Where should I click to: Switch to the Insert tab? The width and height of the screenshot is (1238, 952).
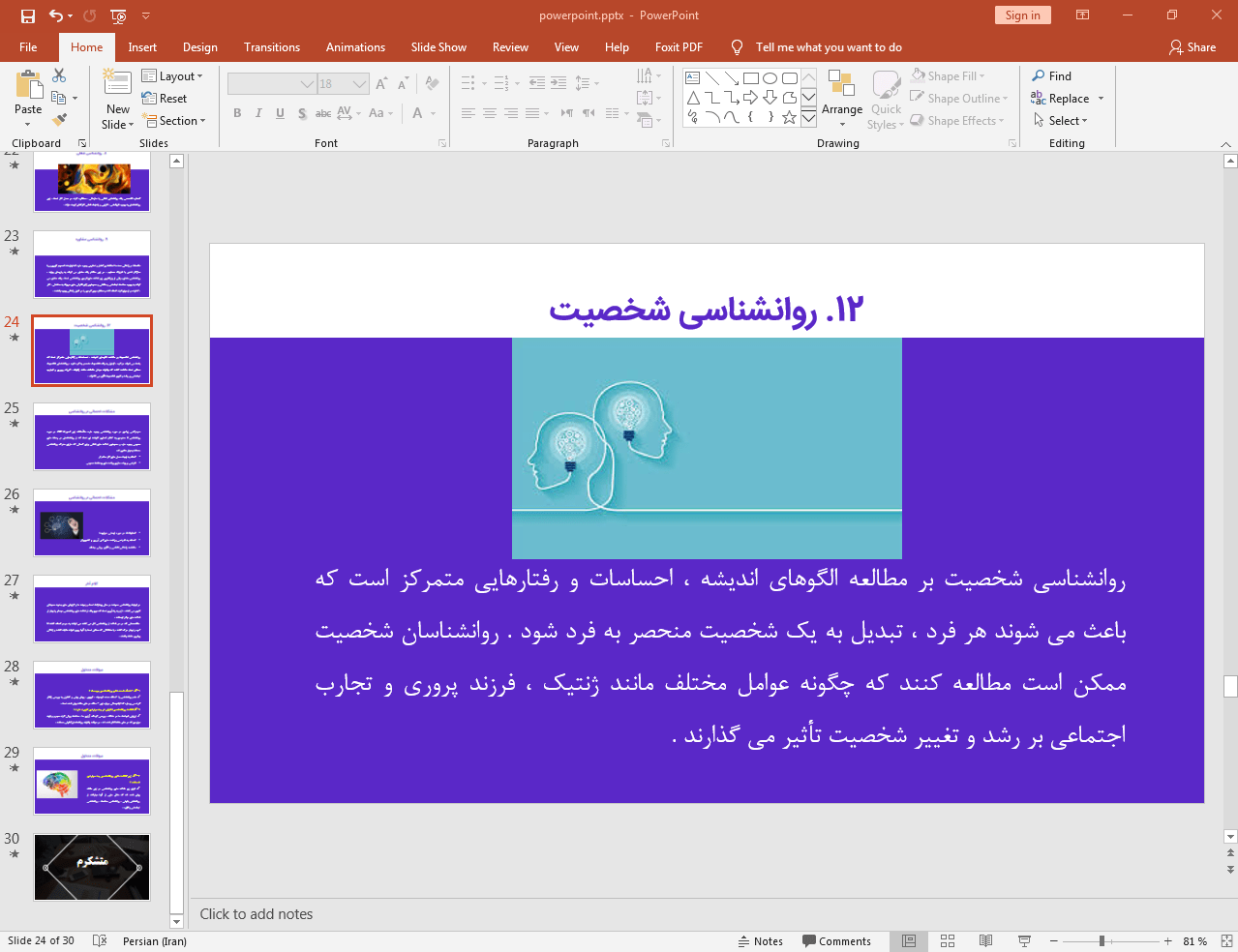(142, 47)
